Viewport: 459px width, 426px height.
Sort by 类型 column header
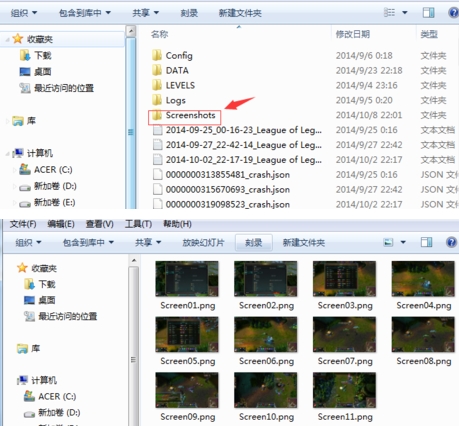(x=429, y=34)
